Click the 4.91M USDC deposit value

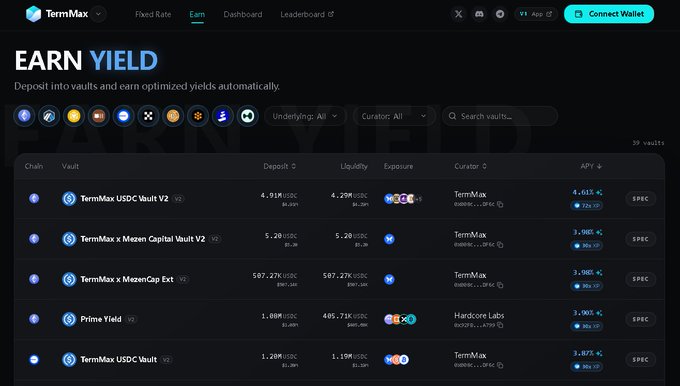(279, 196)
